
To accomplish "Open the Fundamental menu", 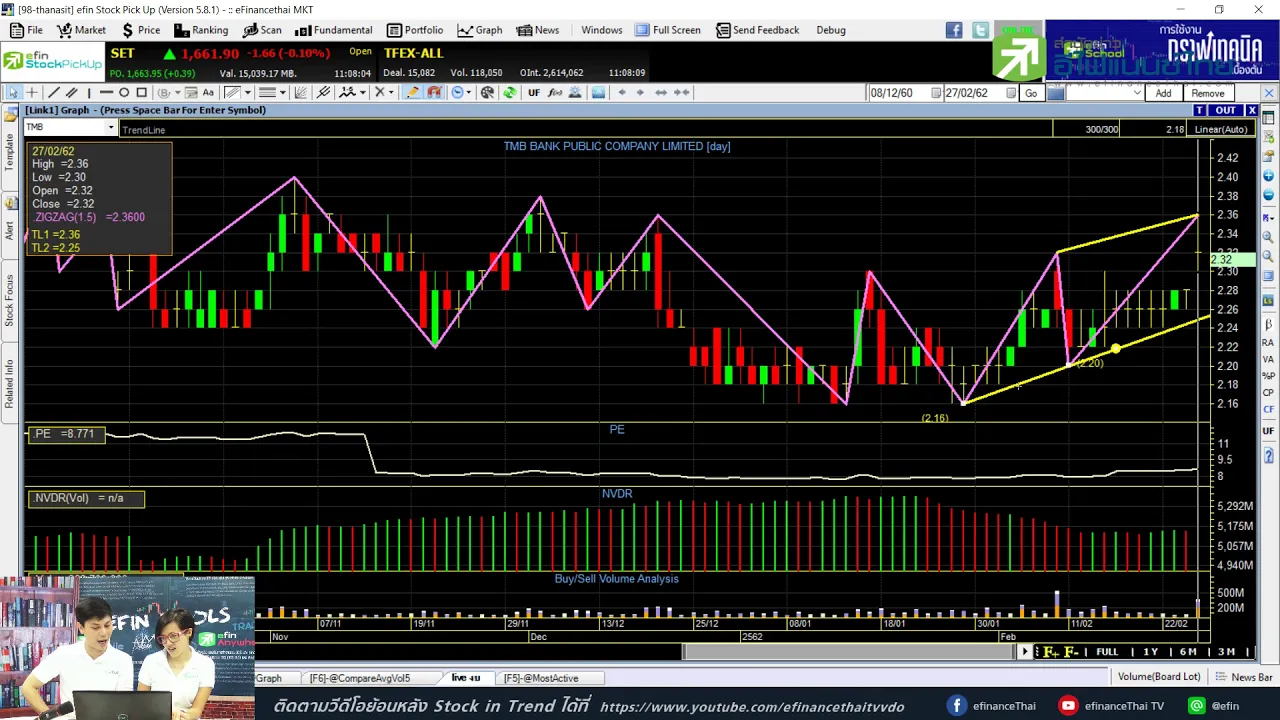I will 333,30.
